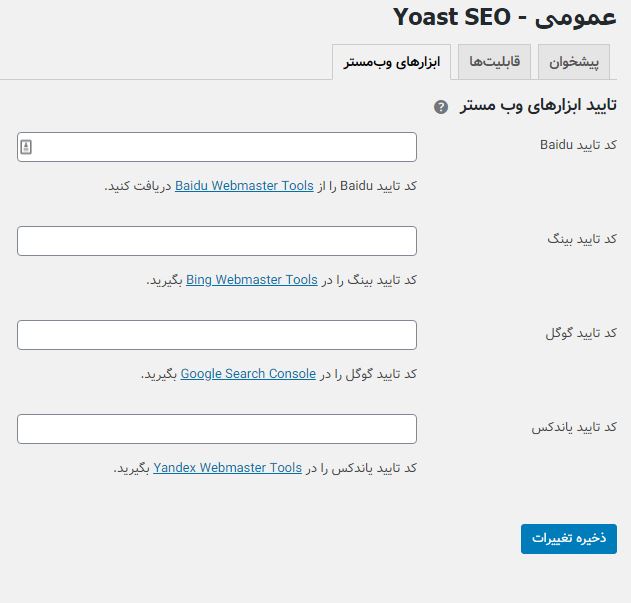Click into the کد تایید بینگ field

click(217, 241)
